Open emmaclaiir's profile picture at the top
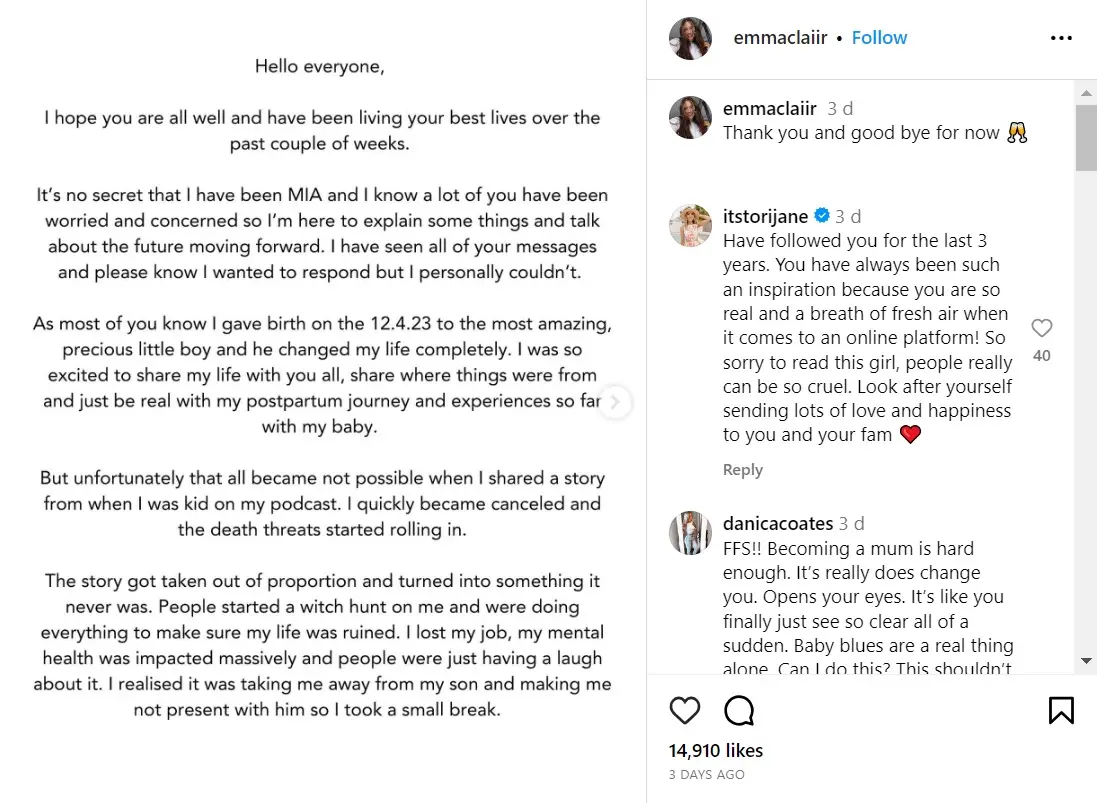Screen dimensions: 1097x803 tap(690, 37)
